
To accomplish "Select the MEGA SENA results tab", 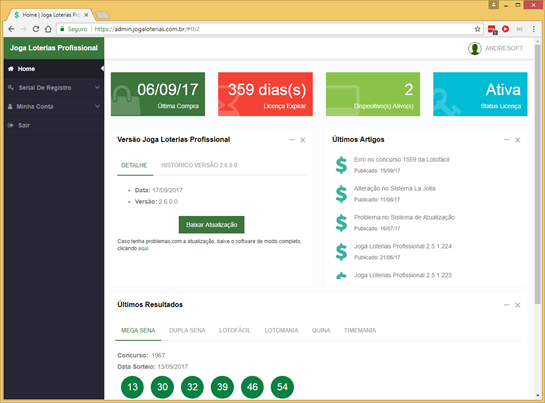I will tap(138, 330).
